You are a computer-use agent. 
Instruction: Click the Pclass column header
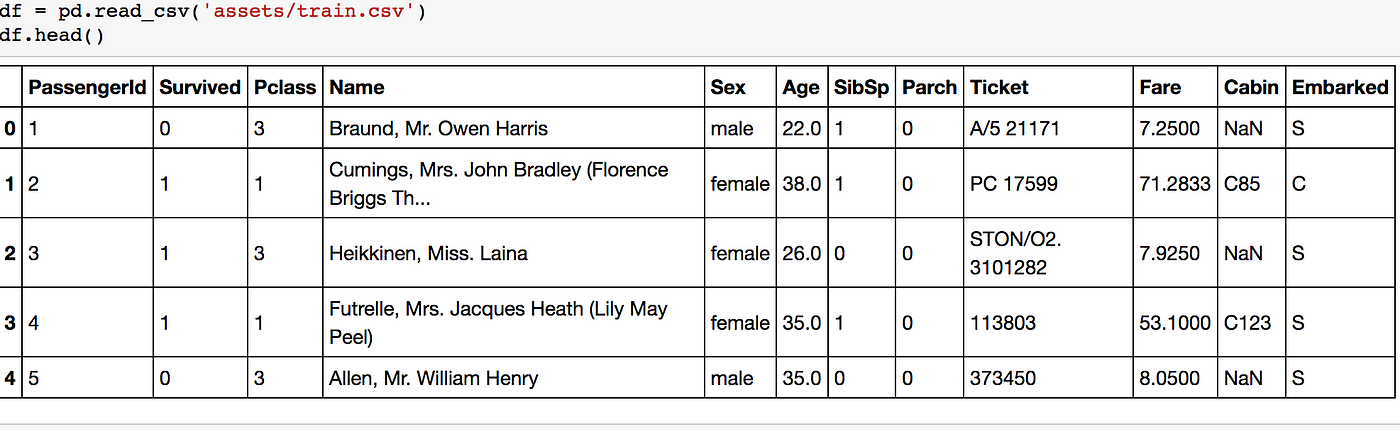[x=285, y=87]
